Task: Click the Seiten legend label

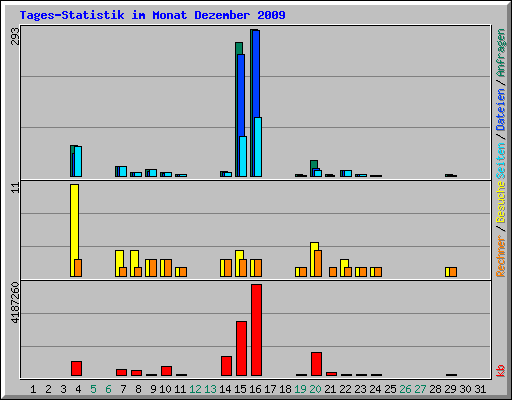Action: pos(500,161)
